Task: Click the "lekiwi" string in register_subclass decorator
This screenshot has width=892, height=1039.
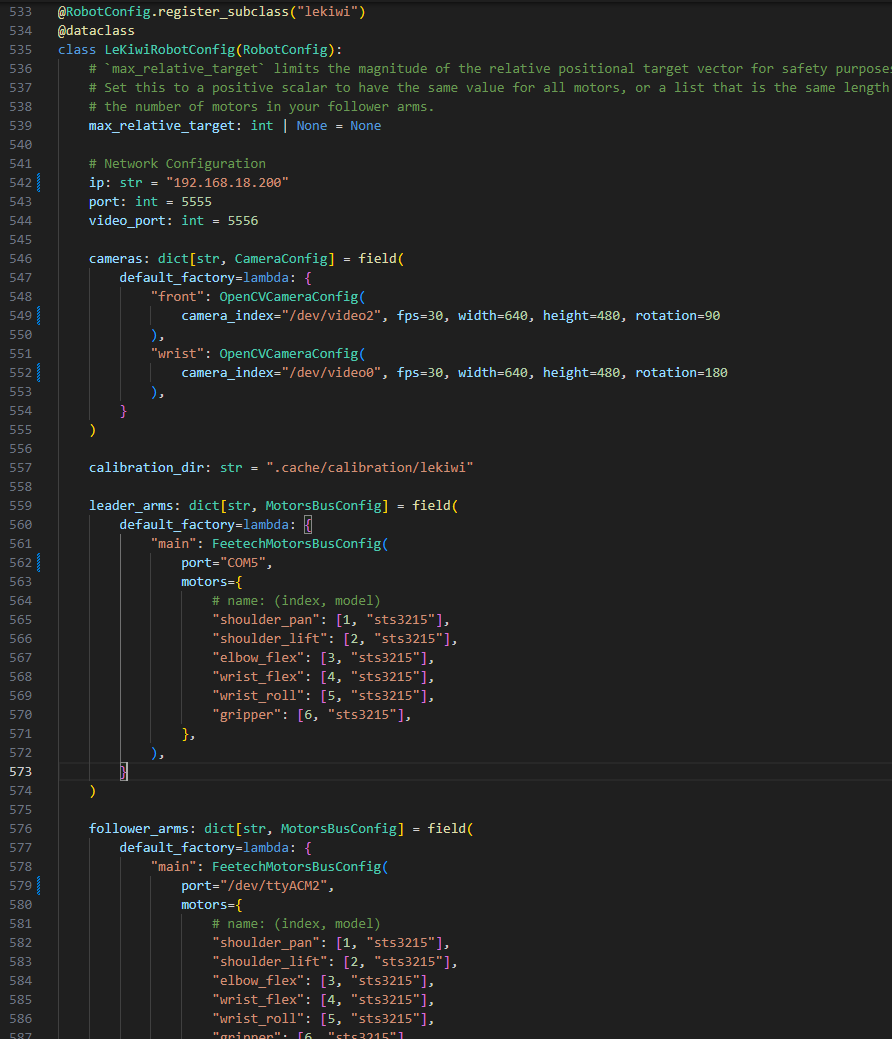Action: coord(327,12)
